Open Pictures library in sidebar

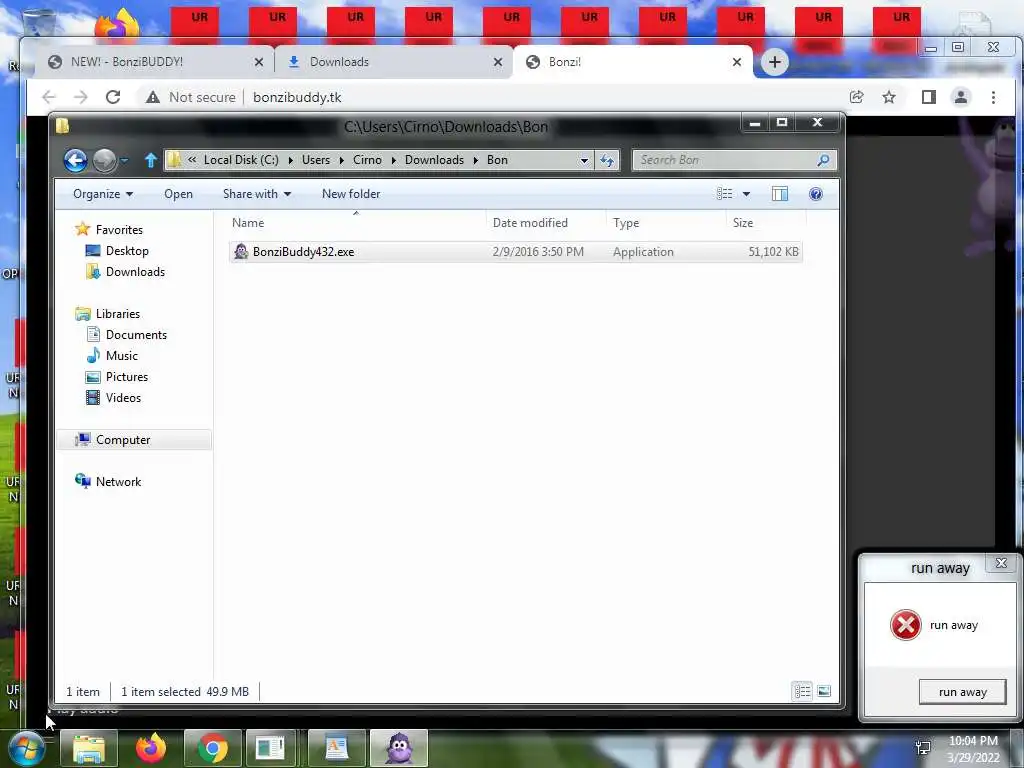[118, 376]
